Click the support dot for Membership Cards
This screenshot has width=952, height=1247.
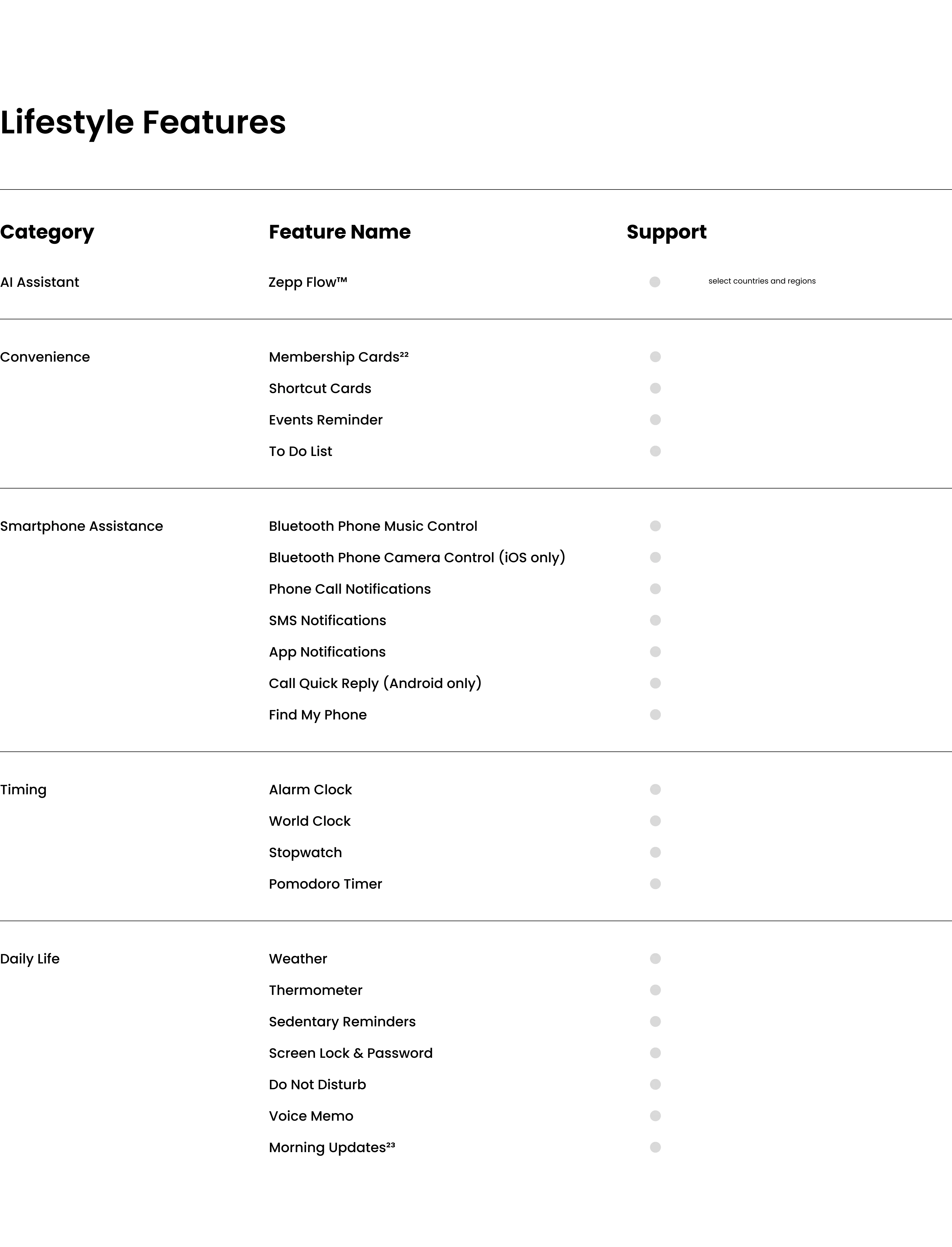[x=655, y=356]
